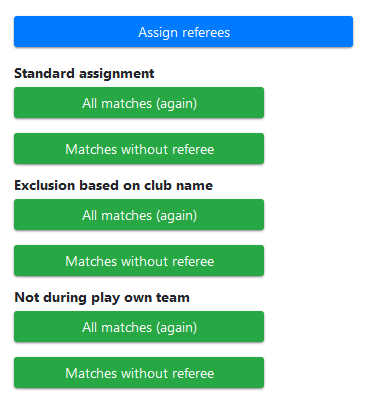Click the green button directly above Not during play heading
This screenshot has width=366, height=410.
tap(139, 261)
